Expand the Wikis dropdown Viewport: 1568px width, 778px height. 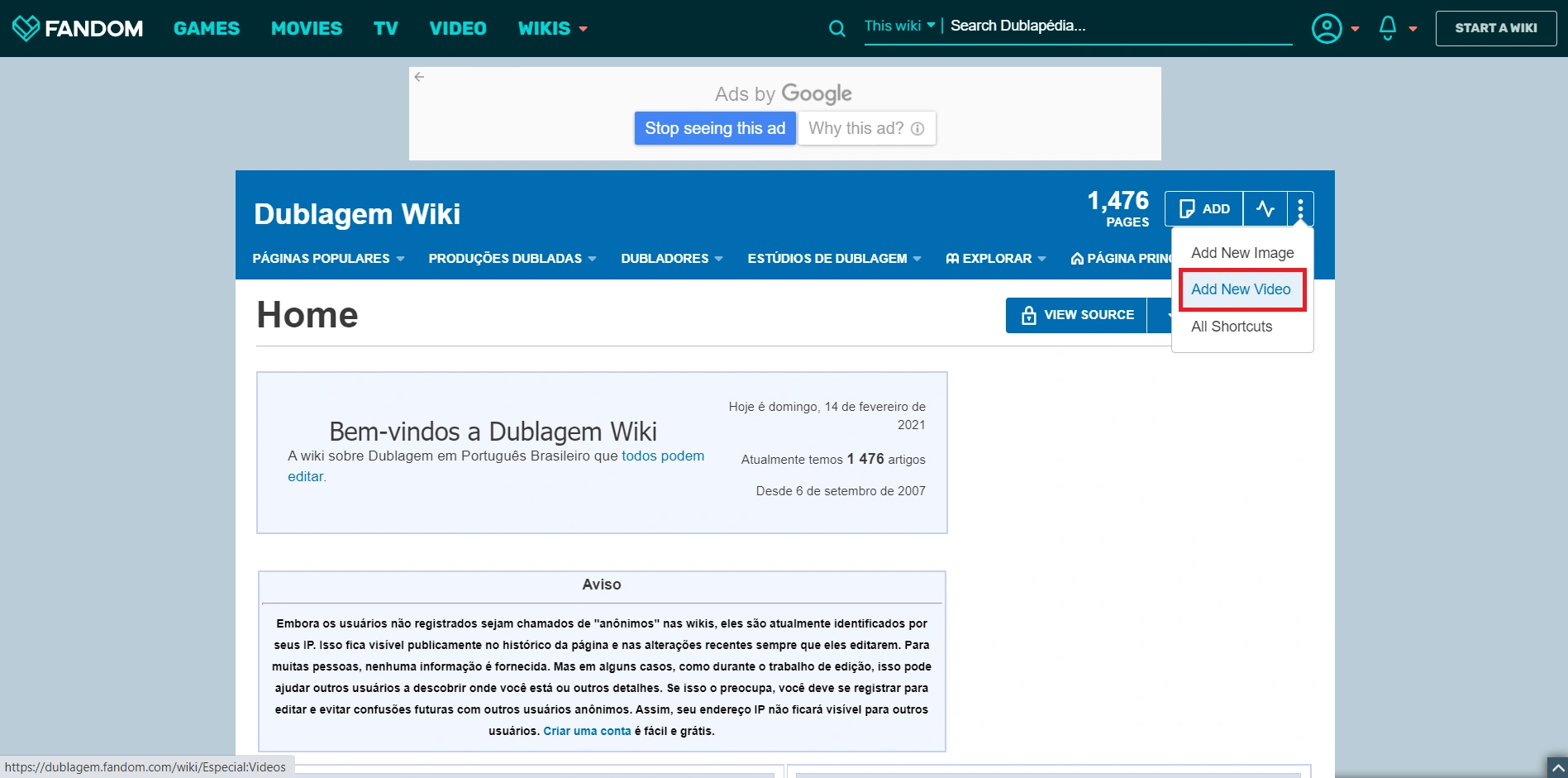point(553,28)
